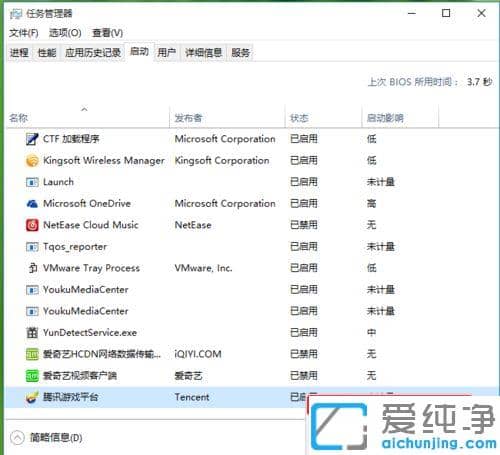
Task: Click the VMware, Inc. publisher cell
Action: [x=203, y=268]
